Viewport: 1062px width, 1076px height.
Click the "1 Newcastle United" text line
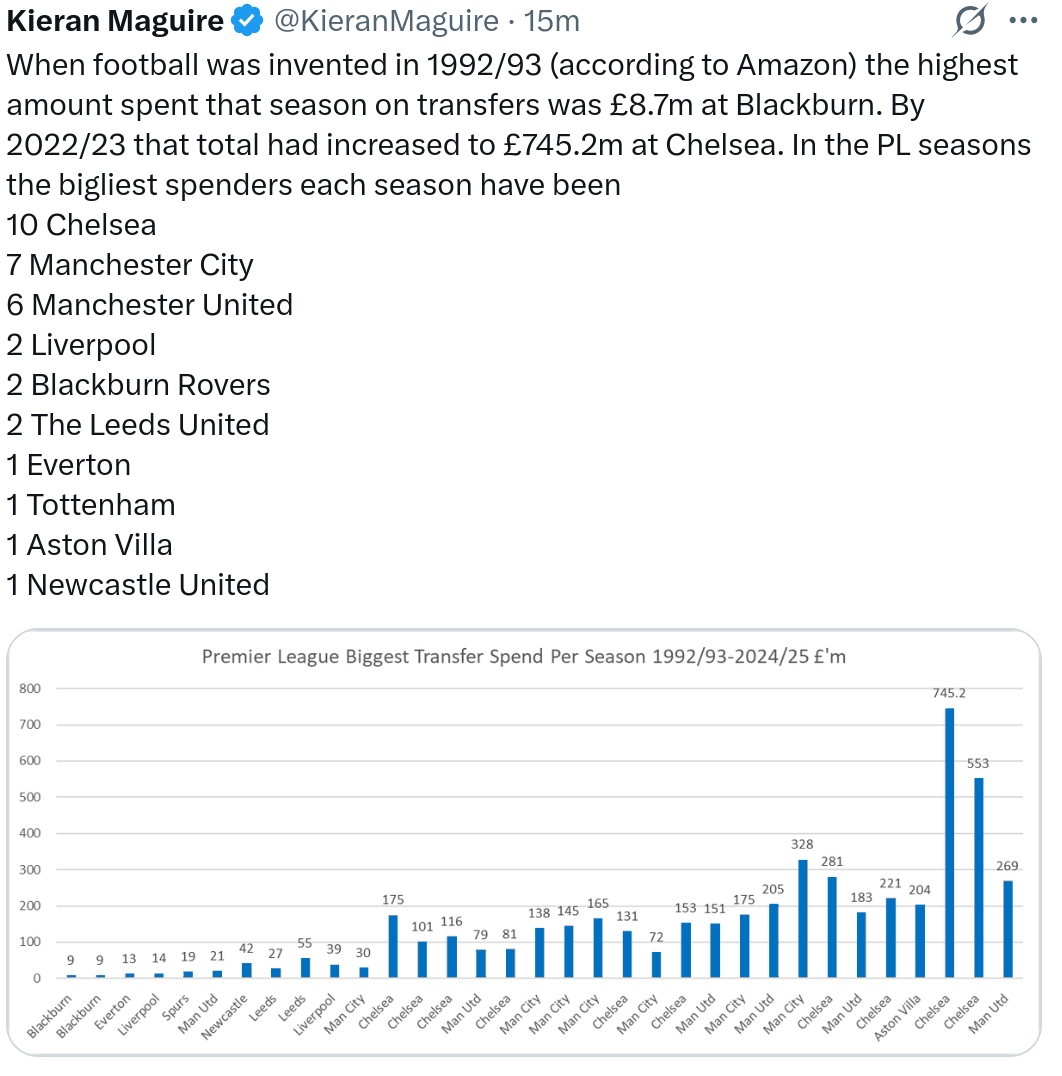138,585
